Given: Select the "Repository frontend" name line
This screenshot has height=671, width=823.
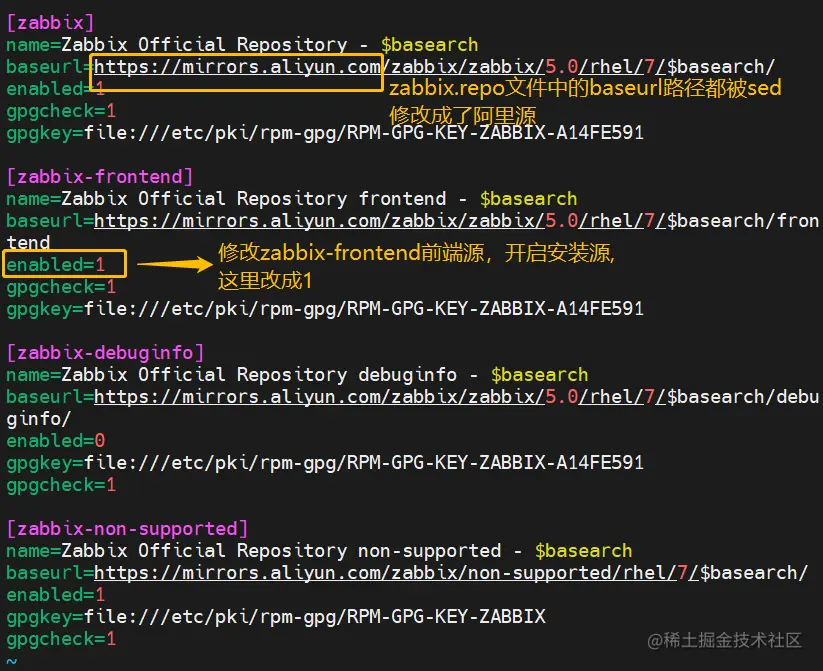Looking at the screenshot, I should point(292,198).
